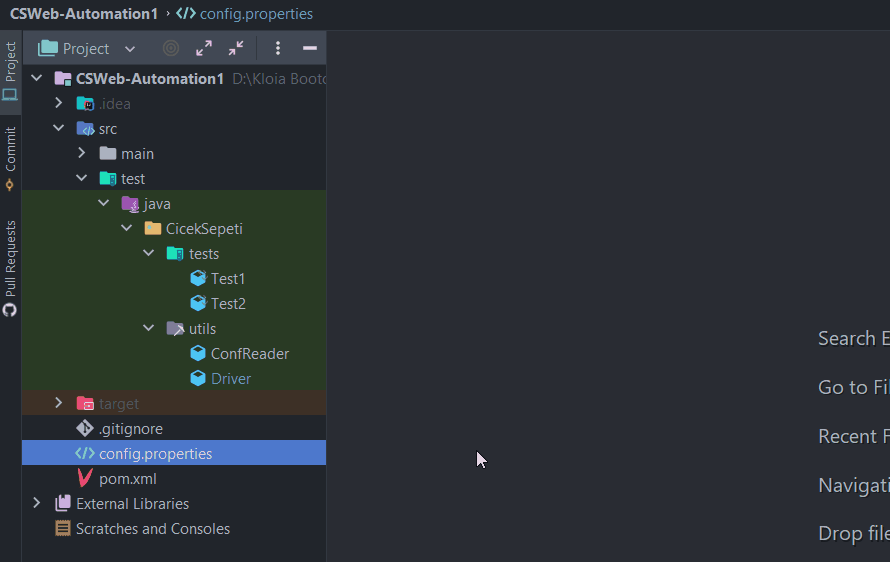Hide the Project tool window
This screenshot has width=890, height=562.
click(x=310, y=48)
